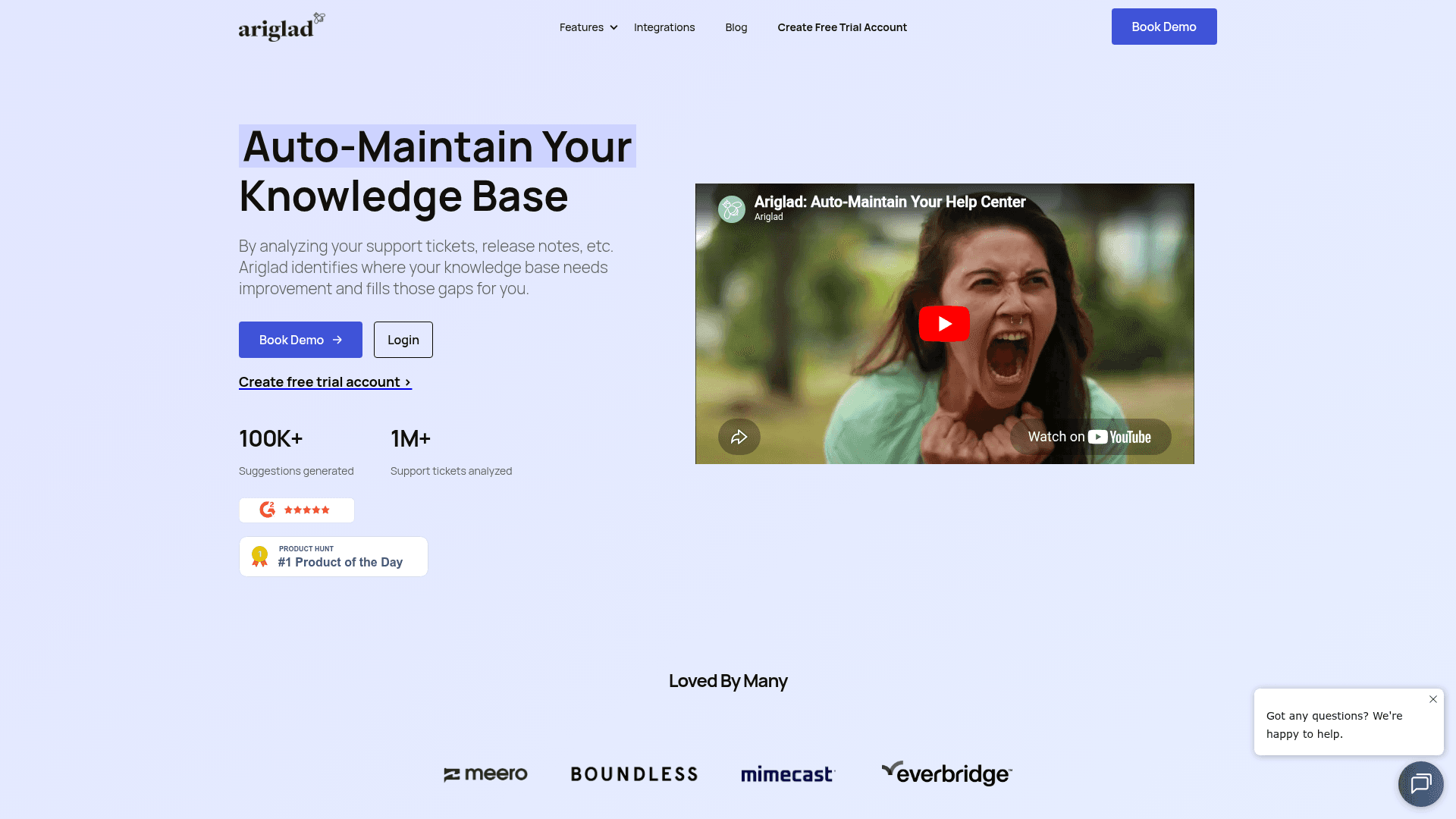The height and width of the screenshot is (819, 1456).
Task: Click the Boundless logo
Action: coord(634,774)
